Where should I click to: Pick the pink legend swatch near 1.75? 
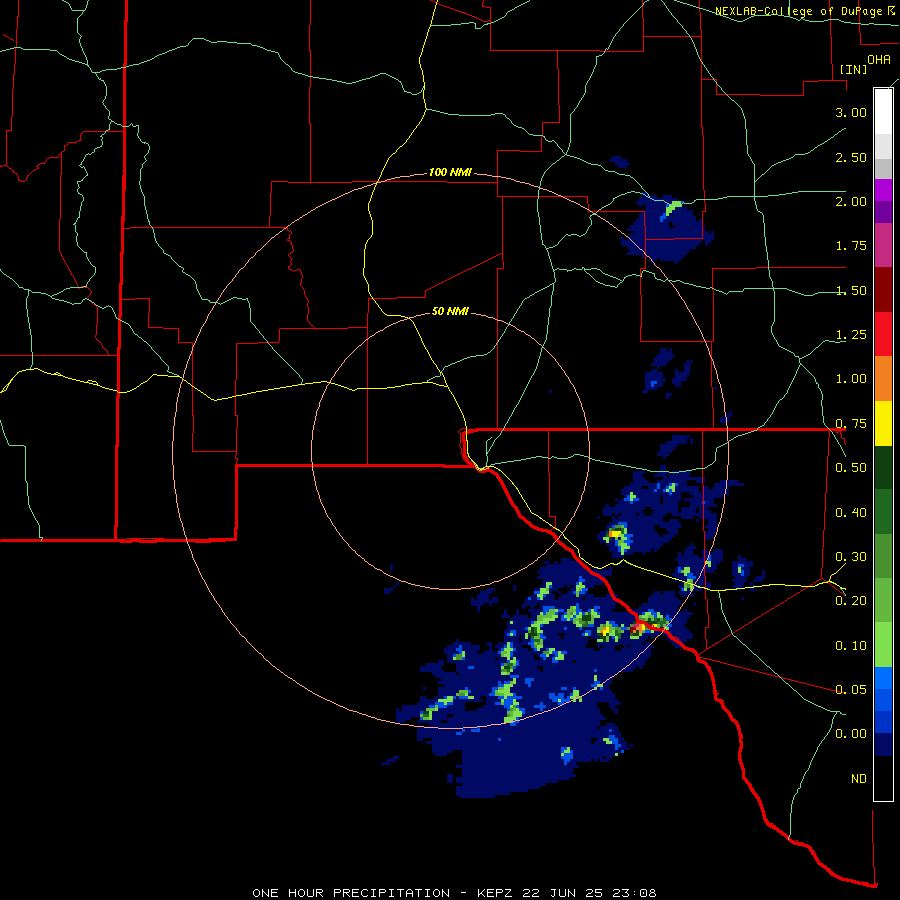883,245
